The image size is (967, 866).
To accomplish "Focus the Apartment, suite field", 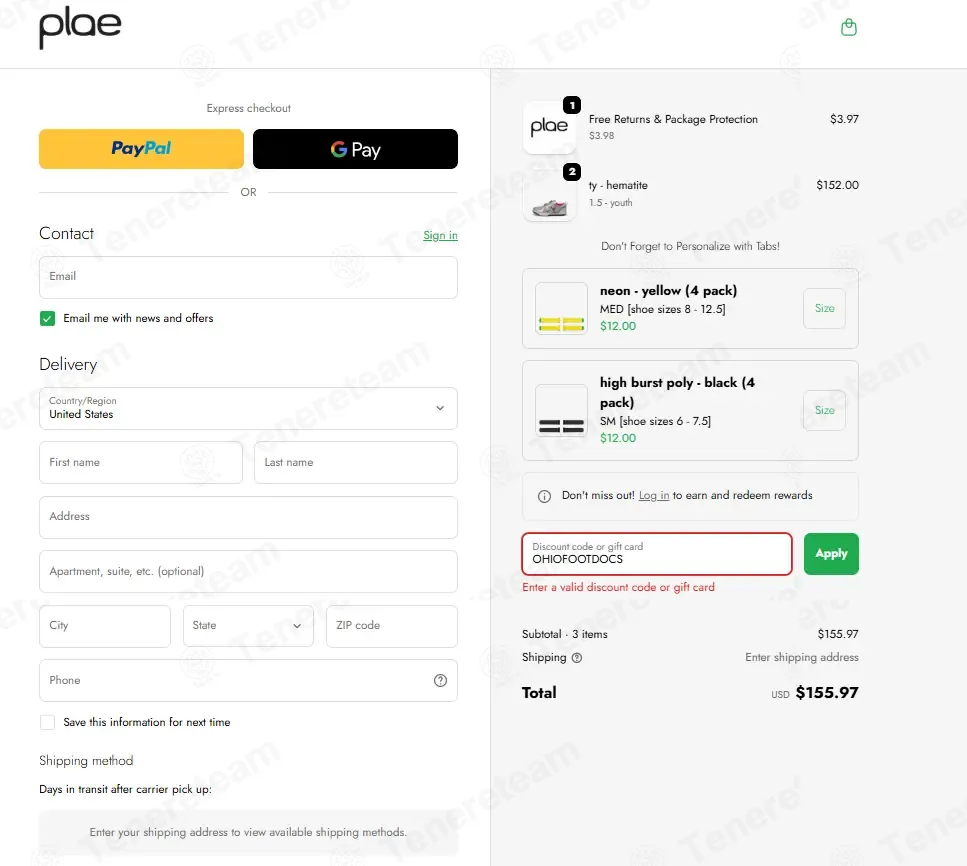I will coord(248,572).
